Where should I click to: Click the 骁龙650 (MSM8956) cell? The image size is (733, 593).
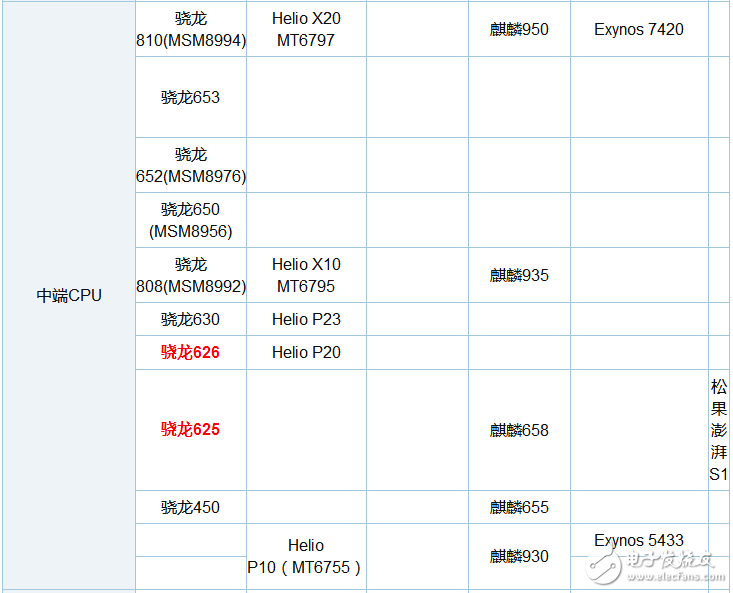pyautogui.click(x=190, y=220)
